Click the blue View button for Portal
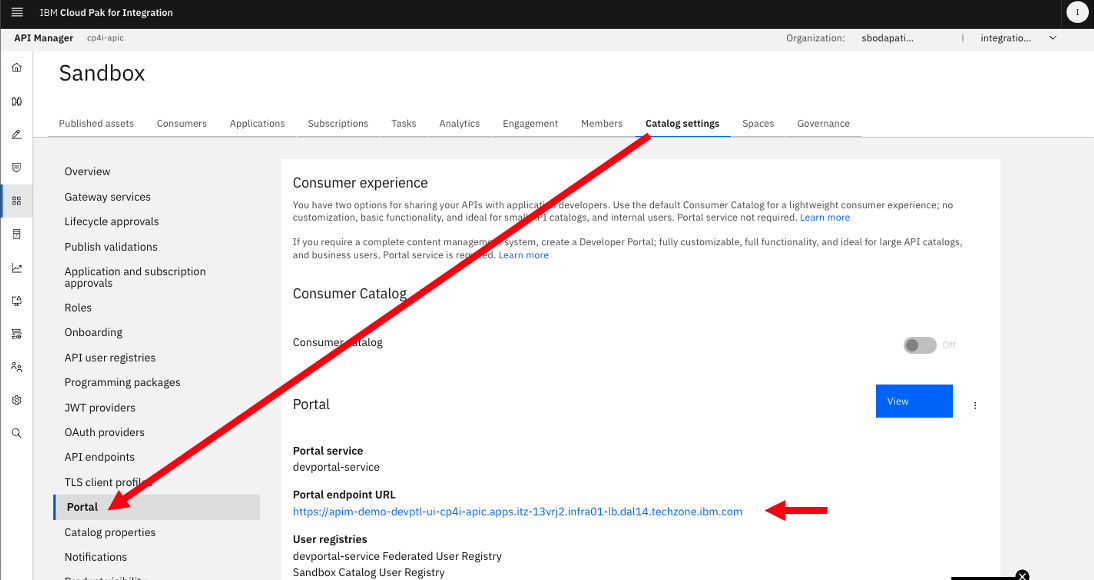1094x580 pixels. pyautogui.click(x=914, y=401)
